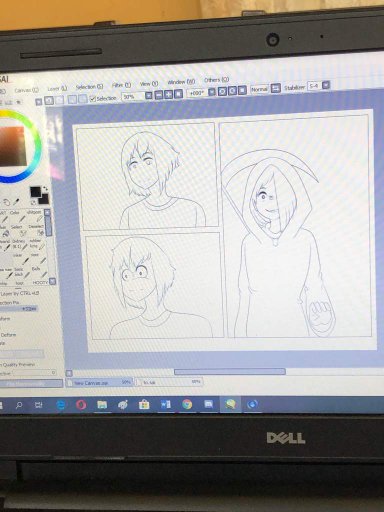Viewport: 384px width, 512px height.
Task: Click the swap foreground/background colors arrow
Action: pos(45,189)
